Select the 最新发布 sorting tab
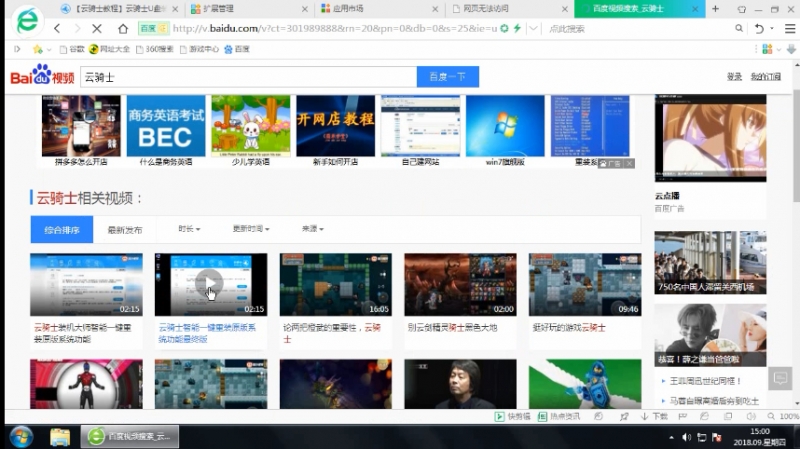 point(125,230)
